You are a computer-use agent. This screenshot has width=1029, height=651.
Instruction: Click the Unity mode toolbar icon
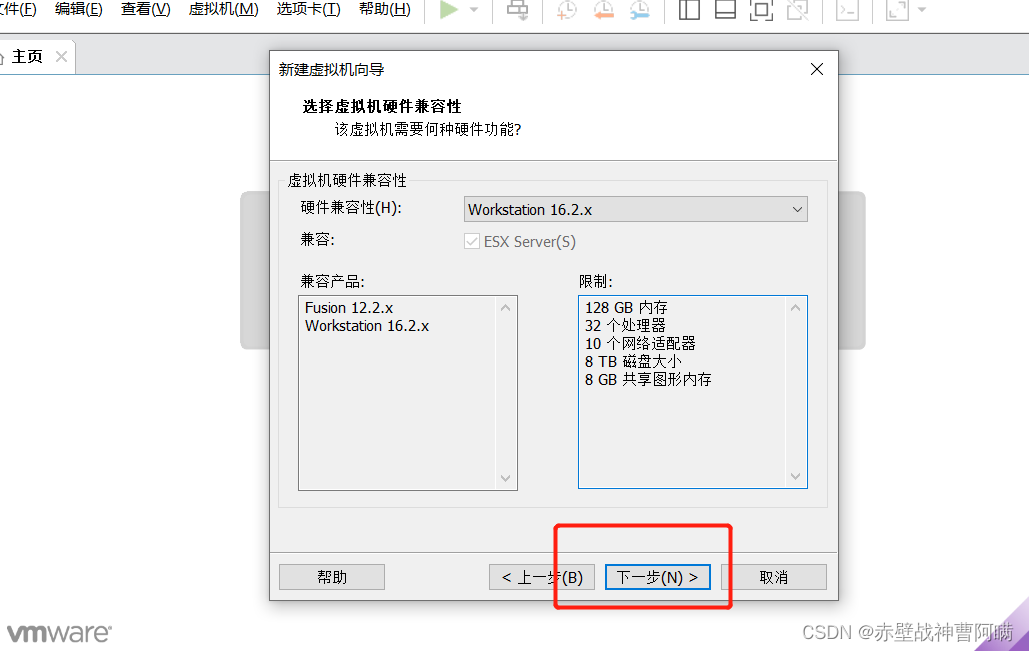[x=797, y=10]
